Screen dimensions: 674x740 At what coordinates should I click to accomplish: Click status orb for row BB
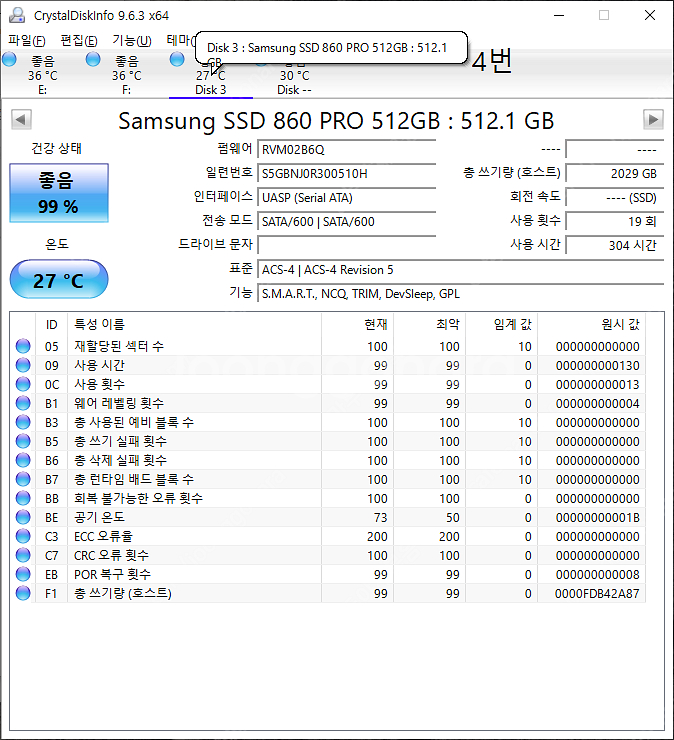(x=23, y=498)
